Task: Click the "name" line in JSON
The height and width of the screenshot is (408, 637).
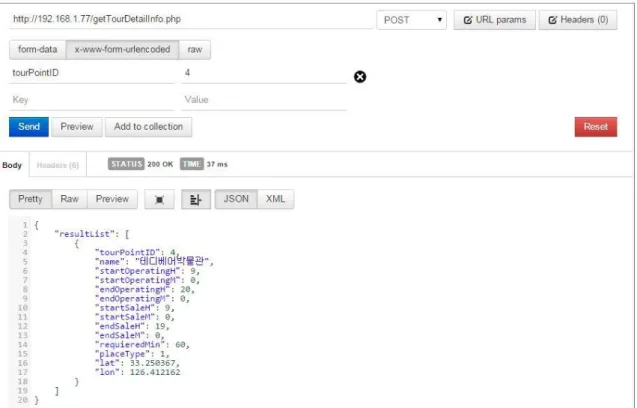Action: [x=154, y=261]
